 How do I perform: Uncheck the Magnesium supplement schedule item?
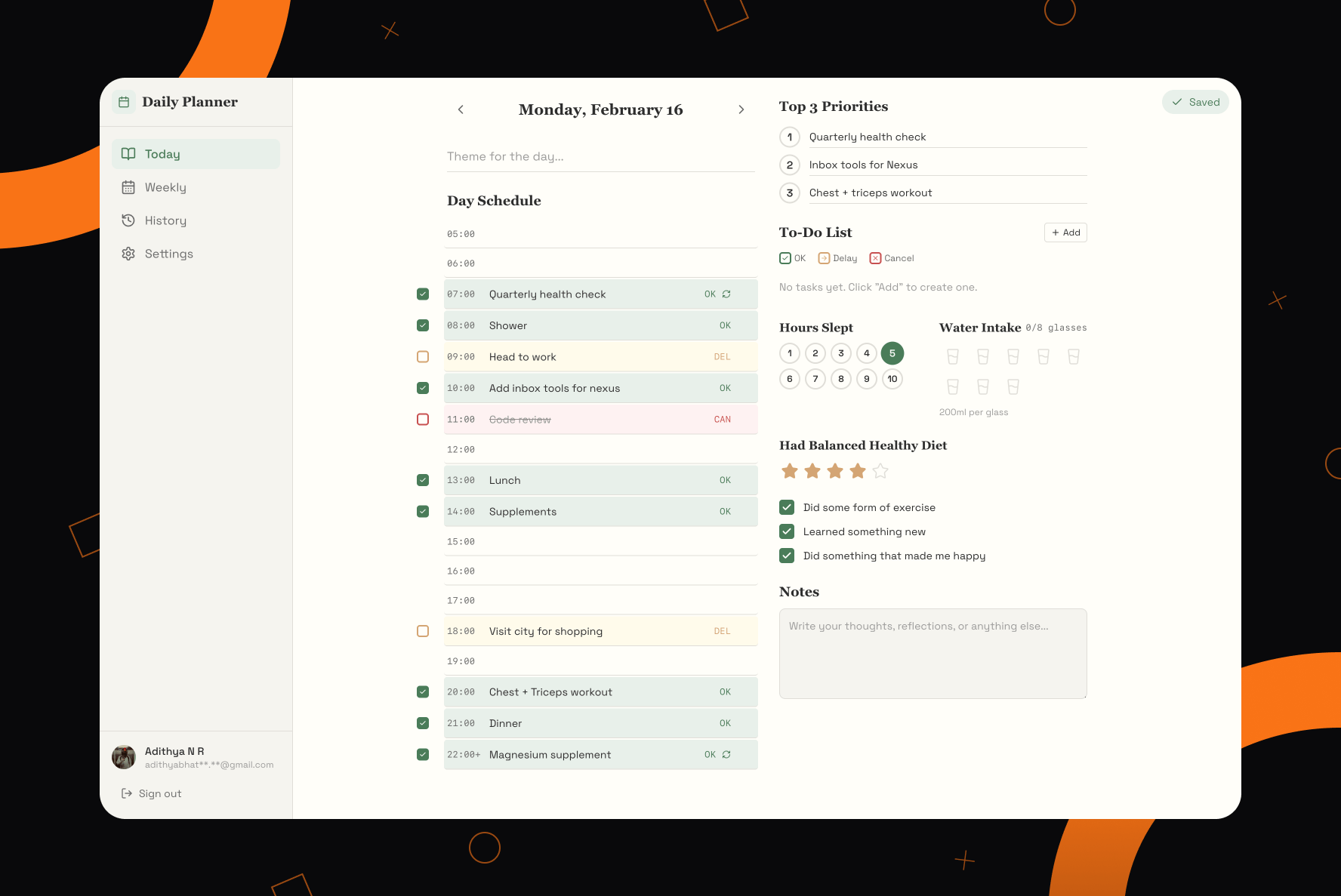click(423, 755)
